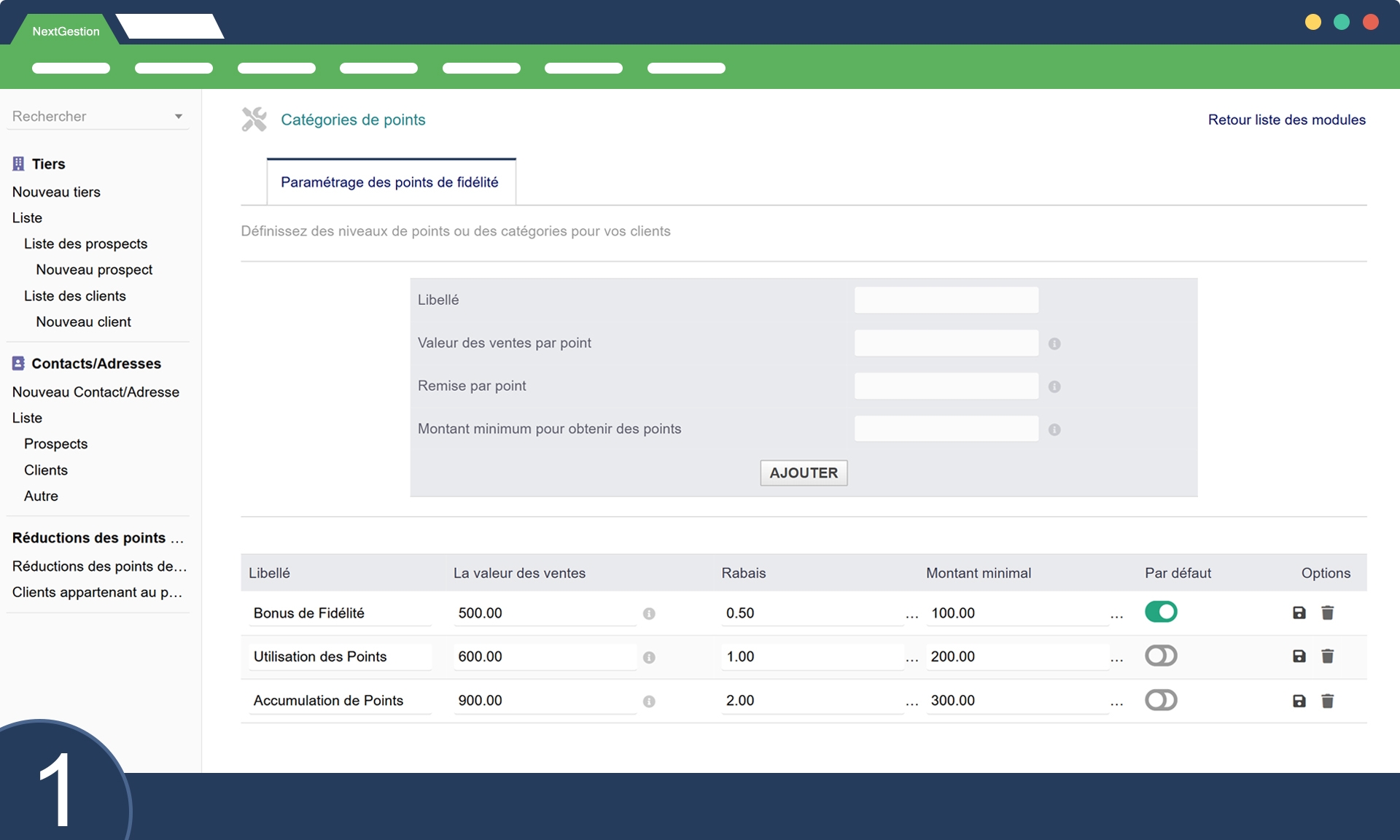The height and width of the screenshot is (840, 1400).
Task: Enable default toggle for Accumulation de Points
Action: 1161,700
